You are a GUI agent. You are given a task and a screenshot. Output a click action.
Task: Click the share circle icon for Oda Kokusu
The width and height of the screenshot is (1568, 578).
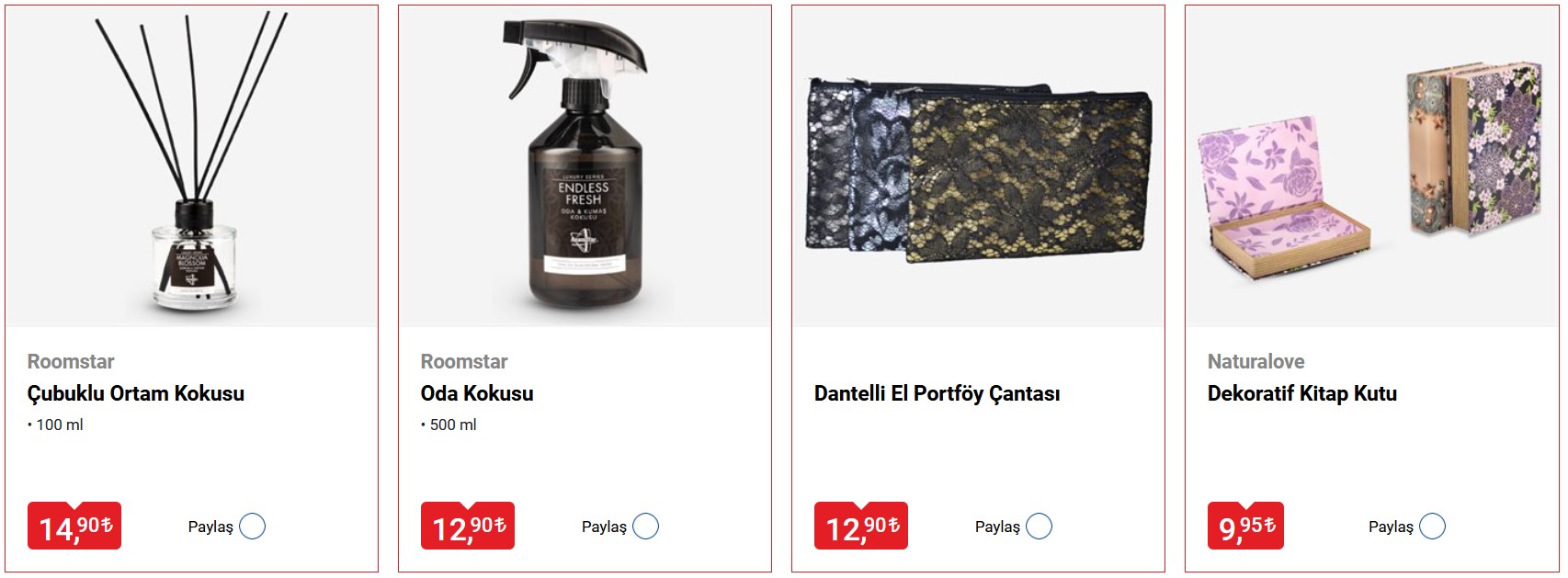(x=645, y=527)
